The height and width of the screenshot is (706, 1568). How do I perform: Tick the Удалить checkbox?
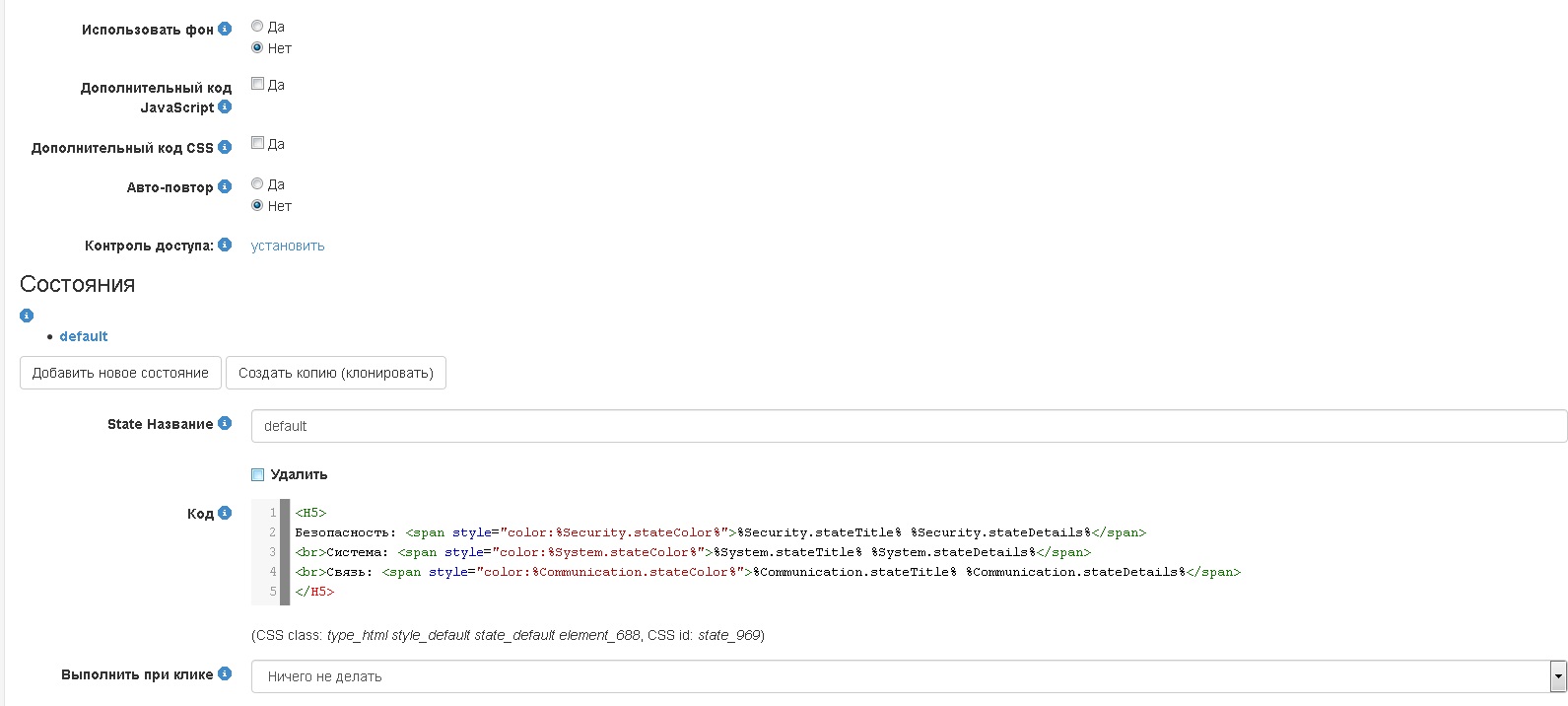coord(257,474)
